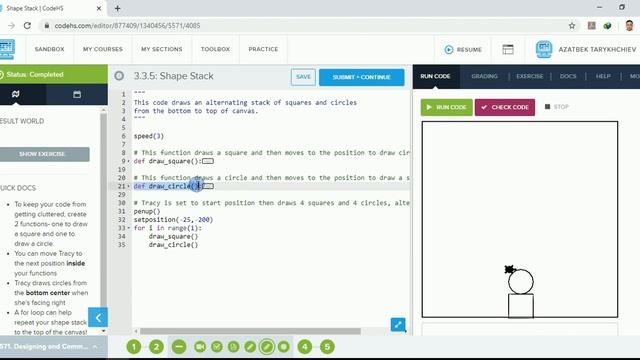Viewport: 640px width, 360px height.
Task: Go to lesson item 1 in bottom bar
Action: [134, 347]
